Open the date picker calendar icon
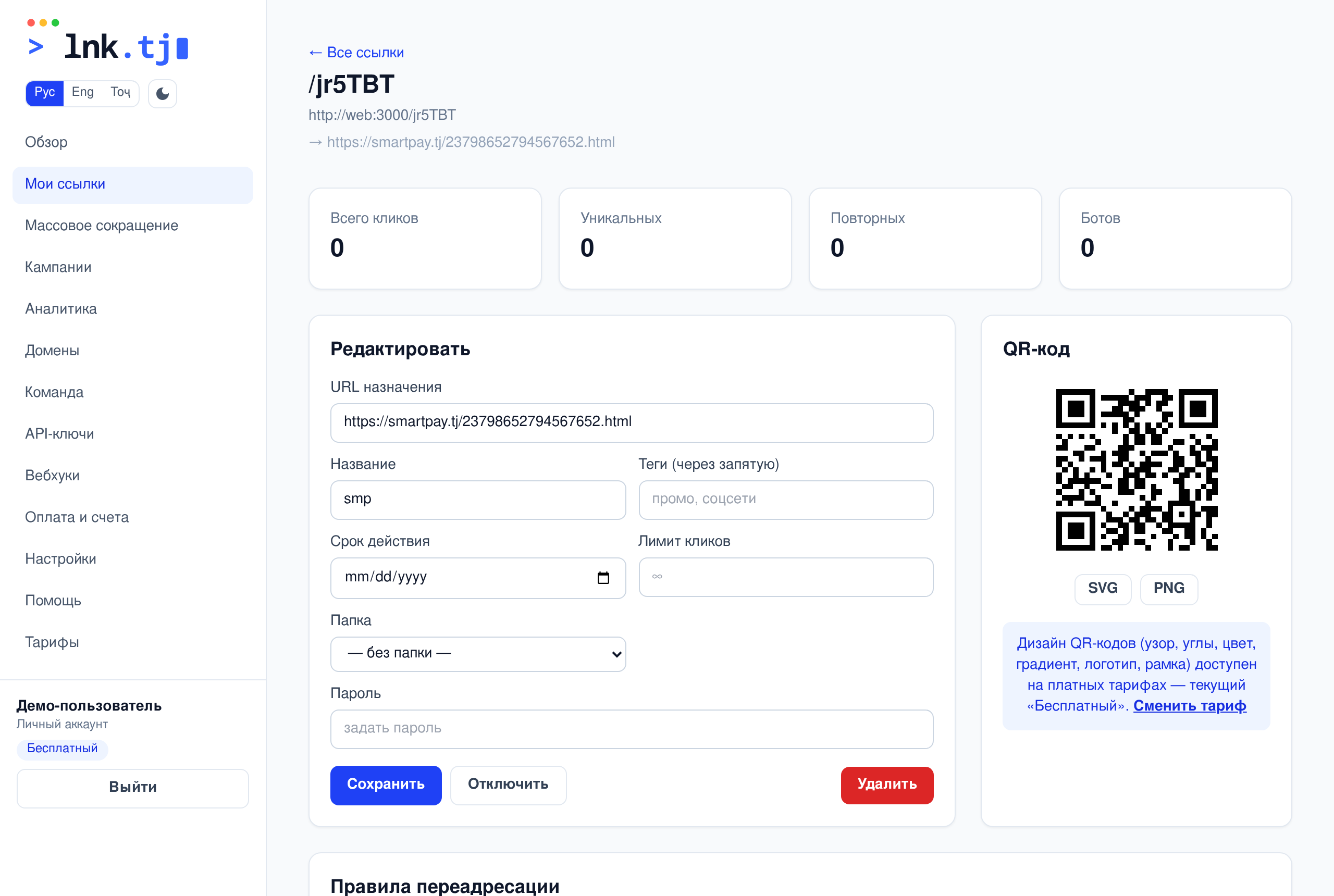Image resolution: width=1334 pixels, height=896 pixels. 603,578
